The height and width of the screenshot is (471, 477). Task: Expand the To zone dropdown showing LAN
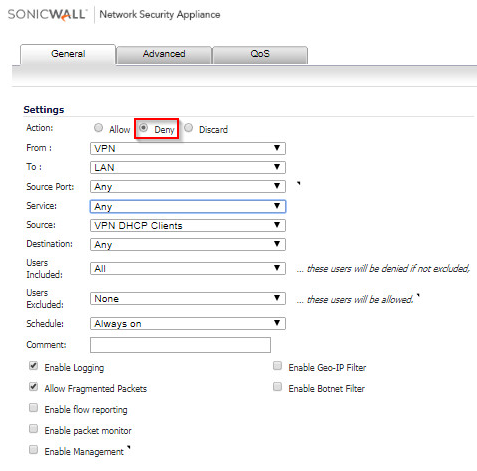[188, 167]
